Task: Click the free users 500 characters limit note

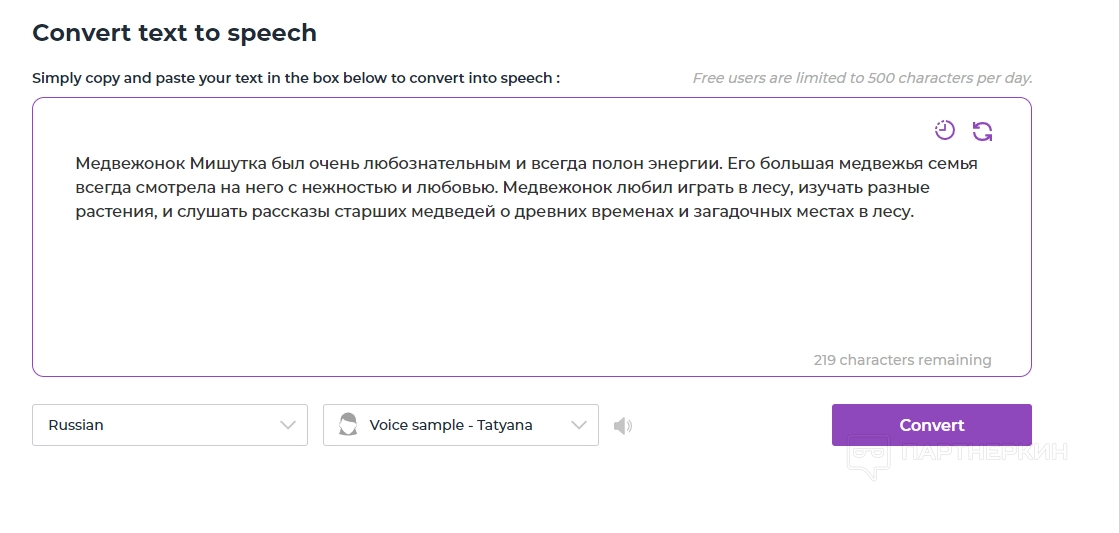Action: (x=862, y=78)
